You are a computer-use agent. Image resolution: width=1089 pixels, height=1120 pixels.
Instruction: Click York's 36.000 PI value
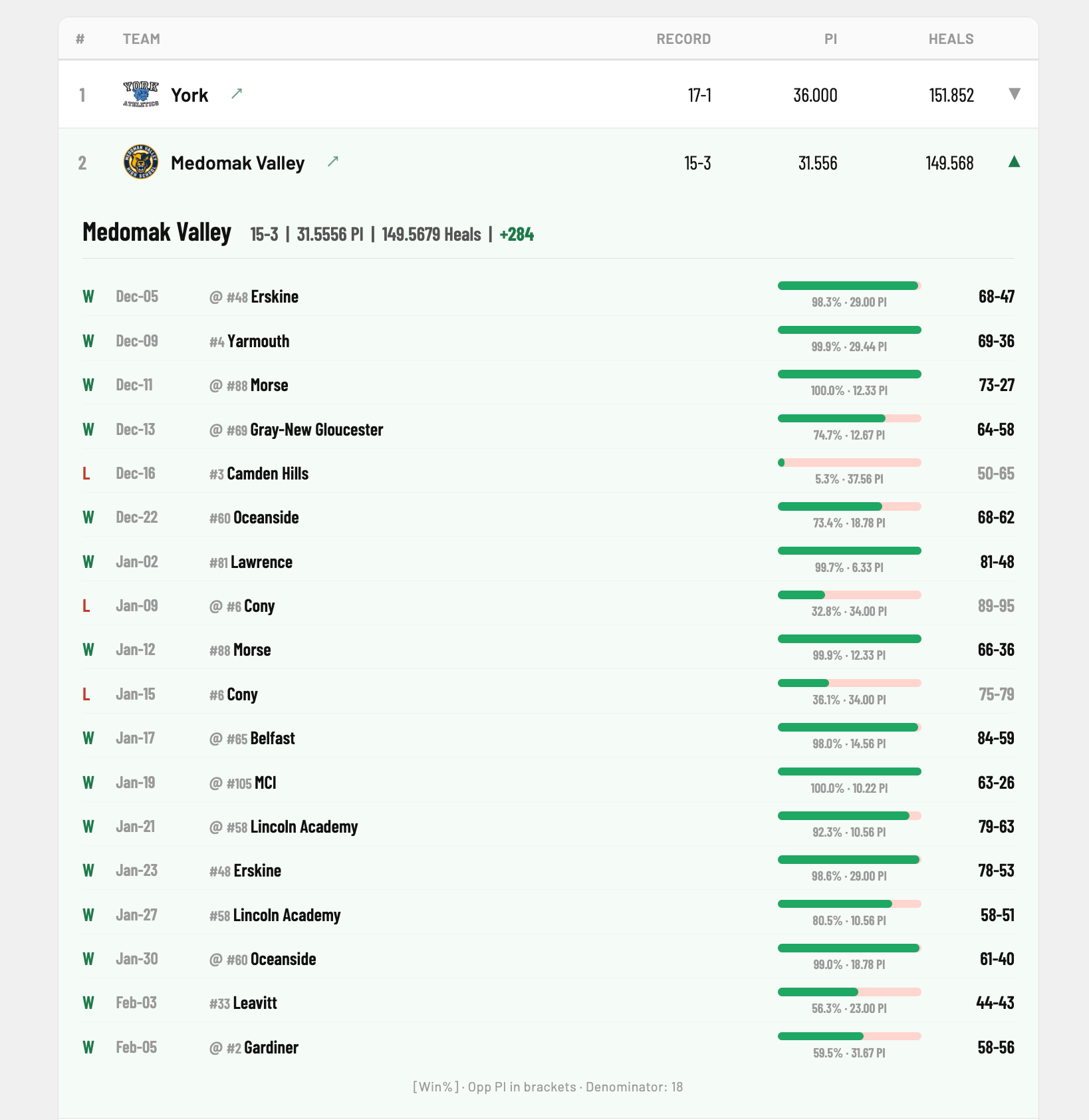coord(815,95)
